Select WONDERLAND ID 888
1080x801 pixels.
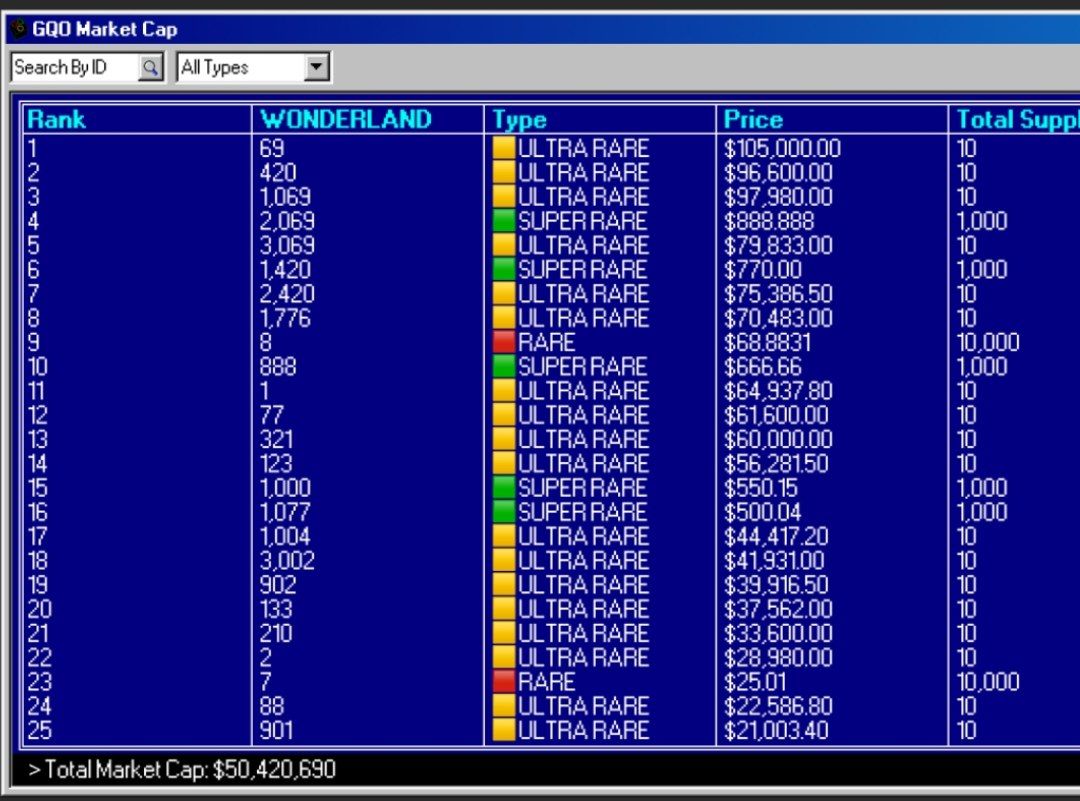(278, 366)
